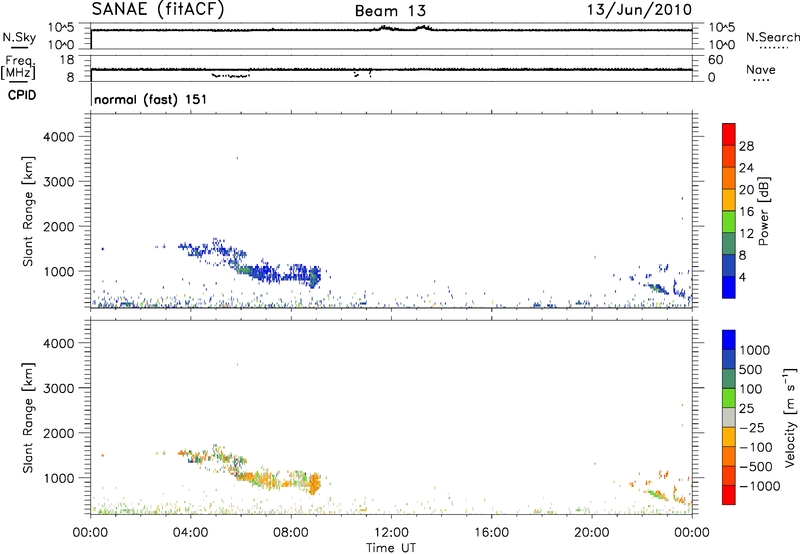
Task: Click the velocity backscatter cluster near 09:00
Action: tap(315, 483)
